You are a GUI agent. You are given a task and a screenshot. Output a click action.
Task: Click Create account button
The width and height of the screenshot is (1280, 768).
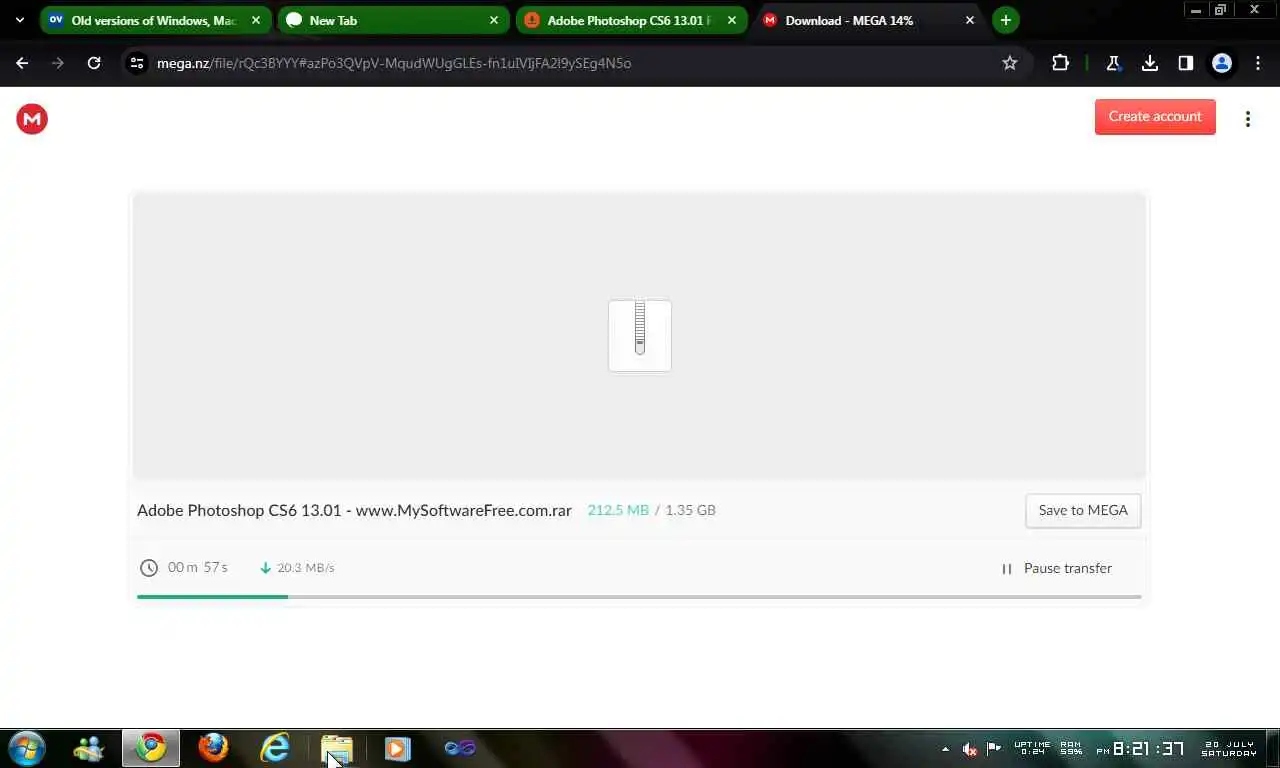click(1155, 116)
